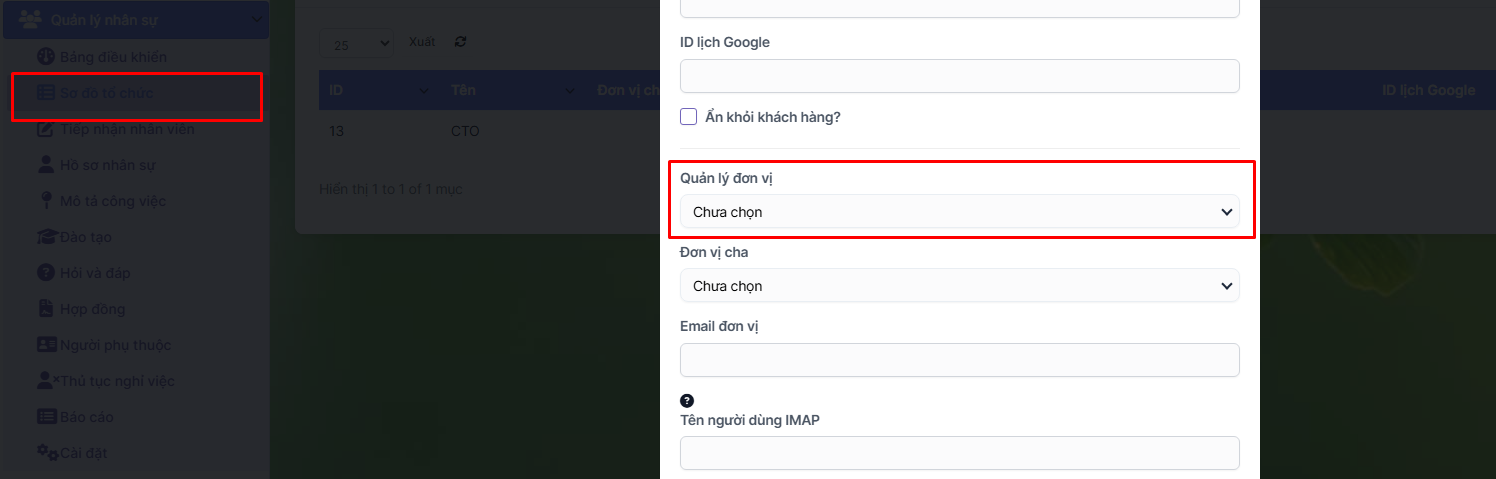1496x479 pixels.
Task: Open the Đơn vị cha dropdown
Action: point(959,286)
